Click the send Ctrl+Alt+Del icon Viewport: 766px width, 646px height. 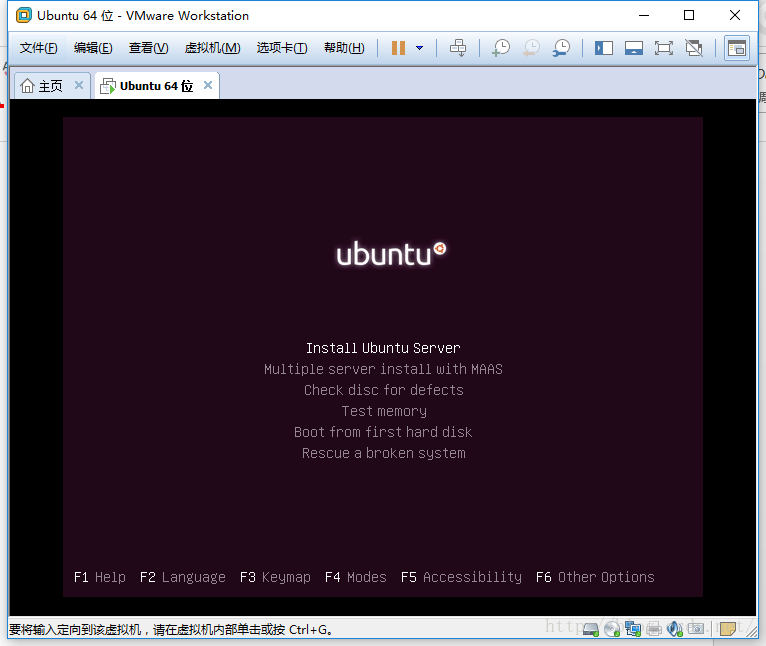[458, 48]
